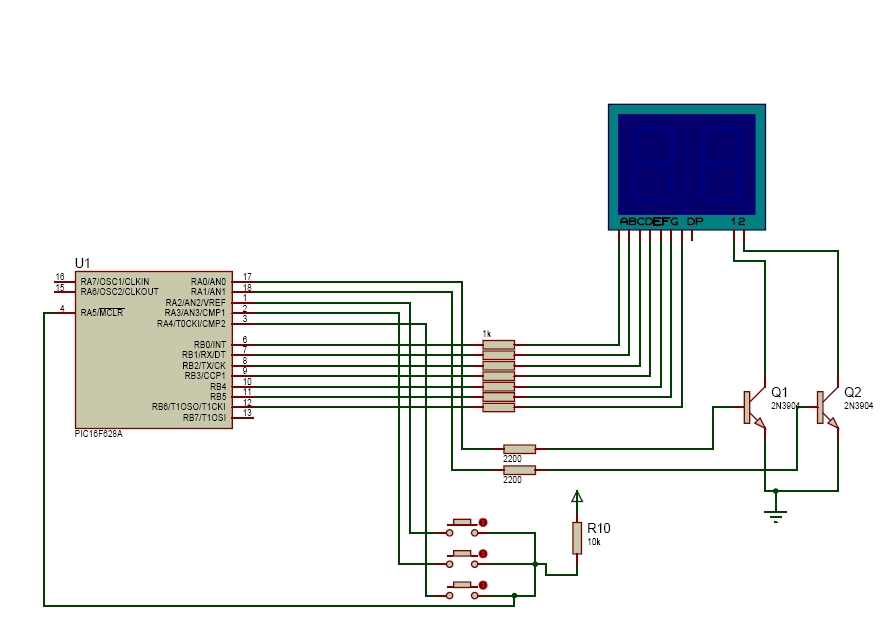Image resolution: width=893 pixels, height=635 pixels.
Task: Click the 10k value label
Action: tap(594, 542)
